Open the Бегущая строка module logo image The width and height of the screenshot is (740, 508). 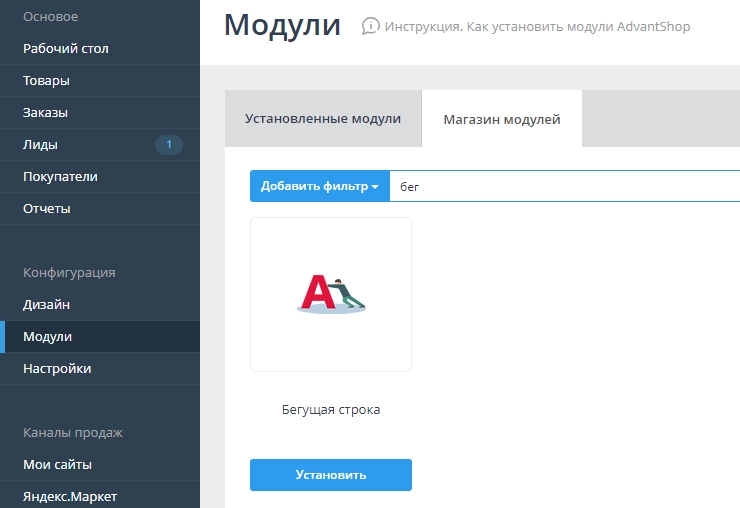[331, 295]
